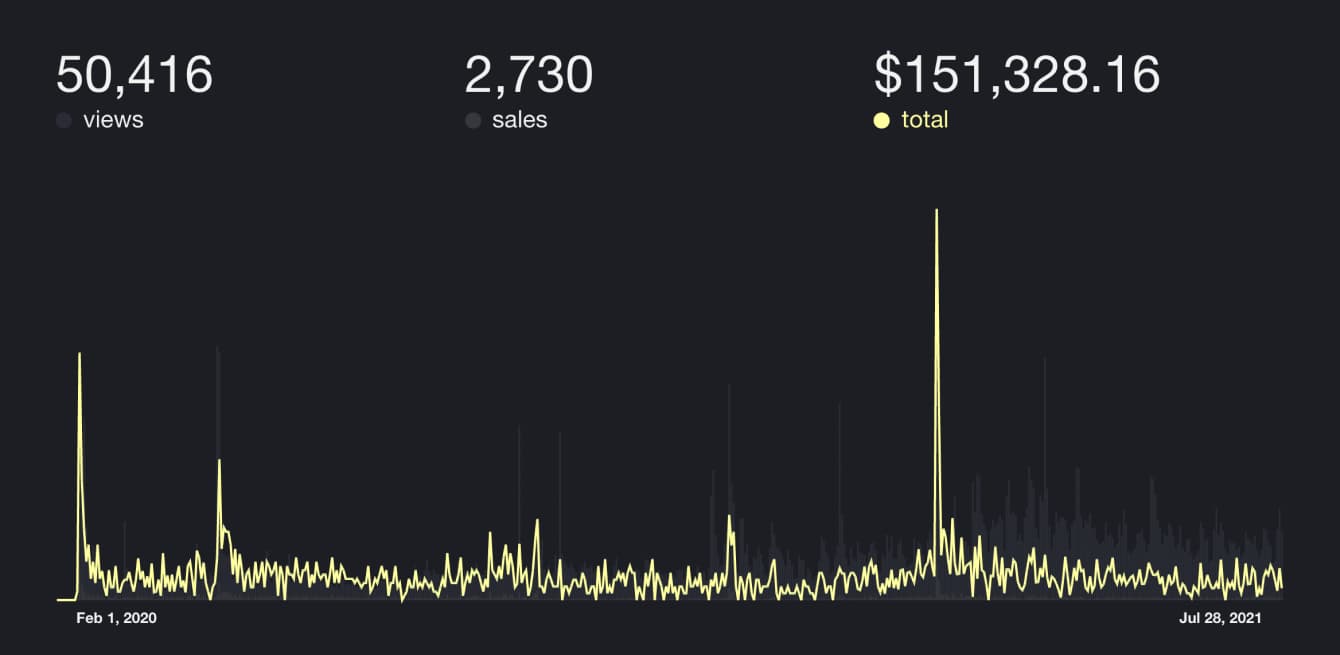The image size is (1340, 655).
Task: Click the tallest yellow spike's peak
Action: coord(936,211)
